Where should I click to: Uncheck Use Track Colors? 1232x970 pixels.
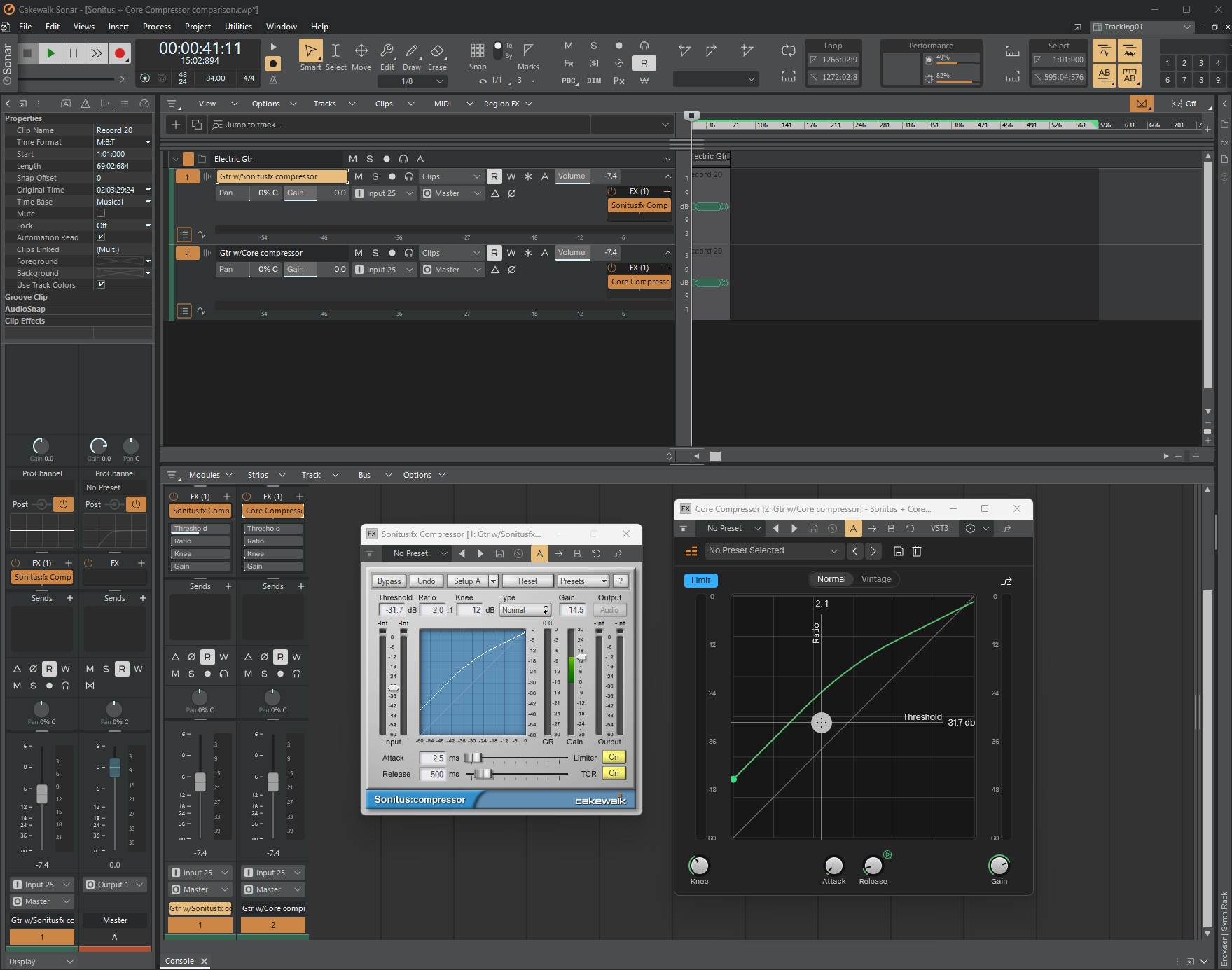(101, 285)
